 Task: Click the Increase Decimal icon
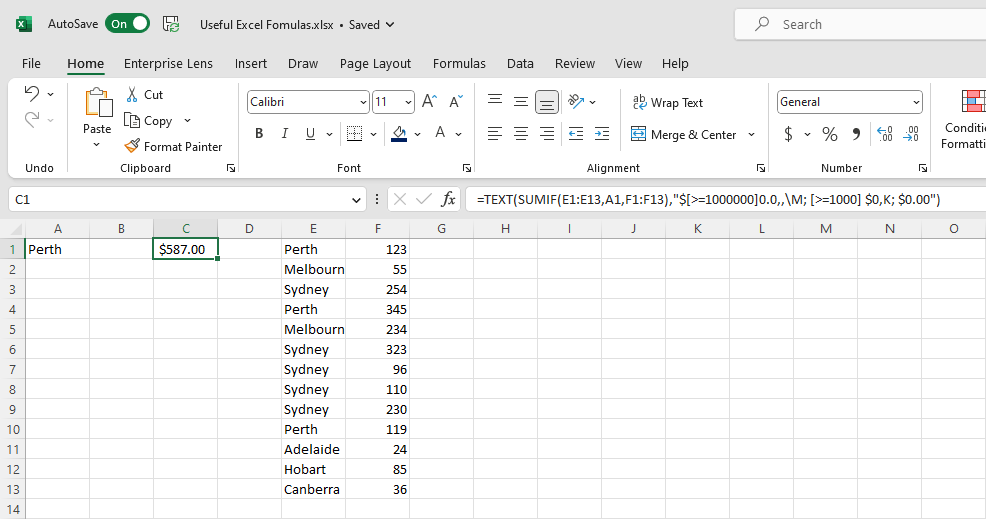[x=884, y=134]
